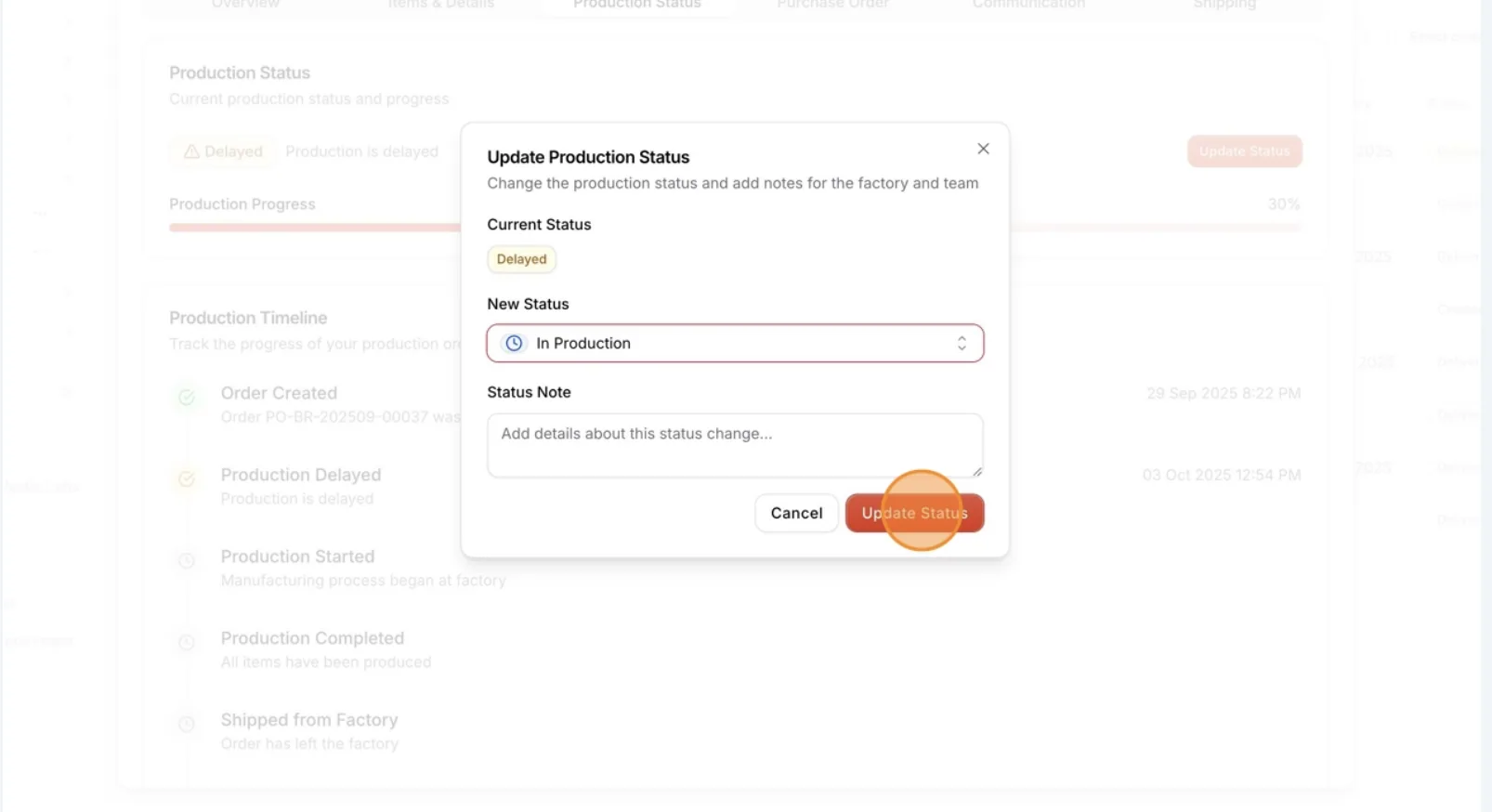Click the Production Timeline heading

point(248,318)
